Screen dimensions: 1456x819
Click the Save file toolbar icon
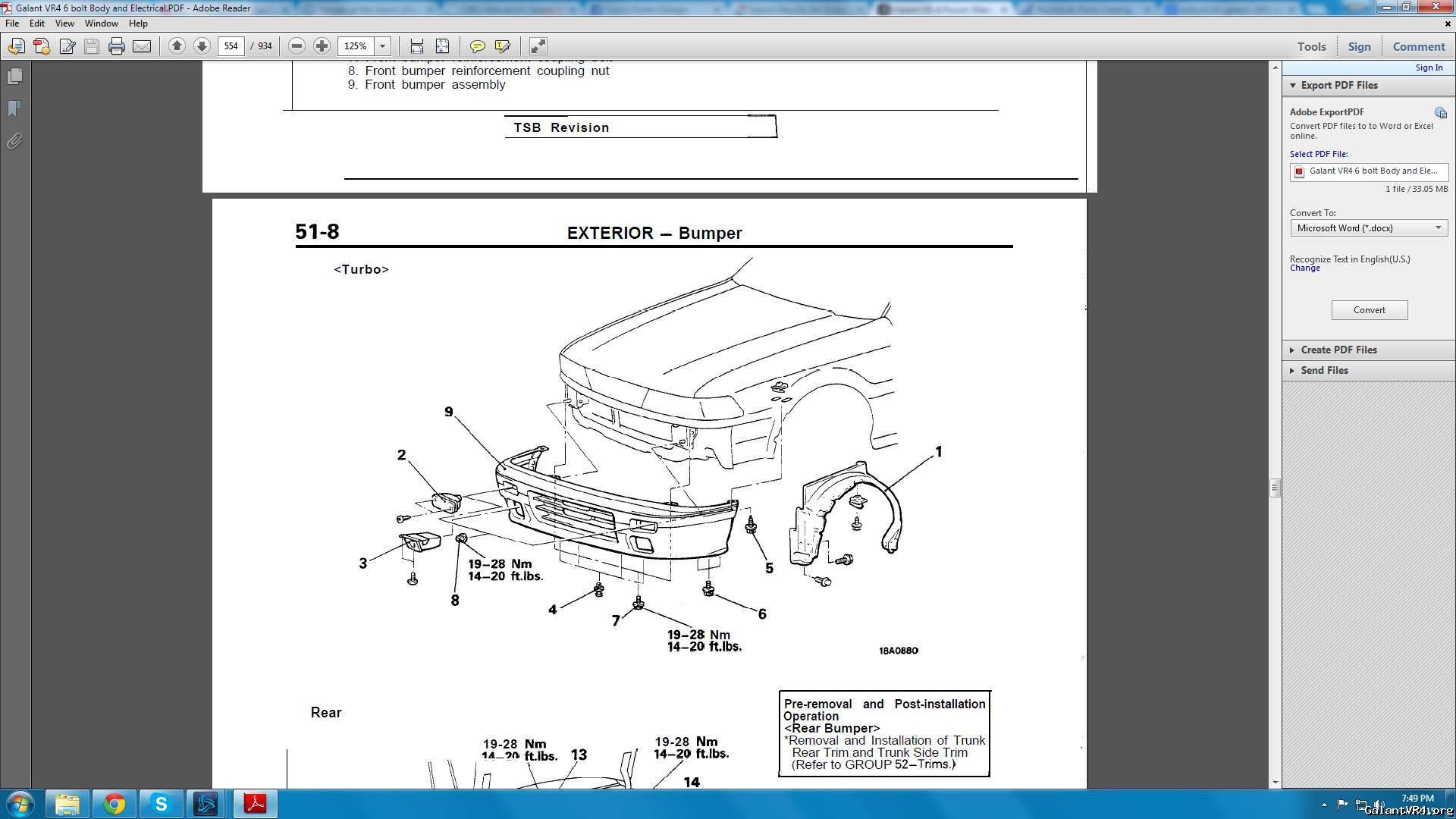coord(92,46)
